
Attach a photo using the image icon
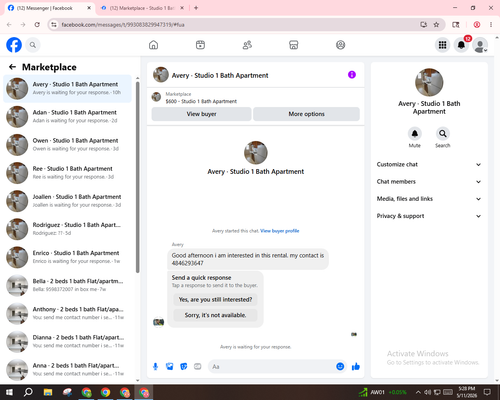[170, 367]
